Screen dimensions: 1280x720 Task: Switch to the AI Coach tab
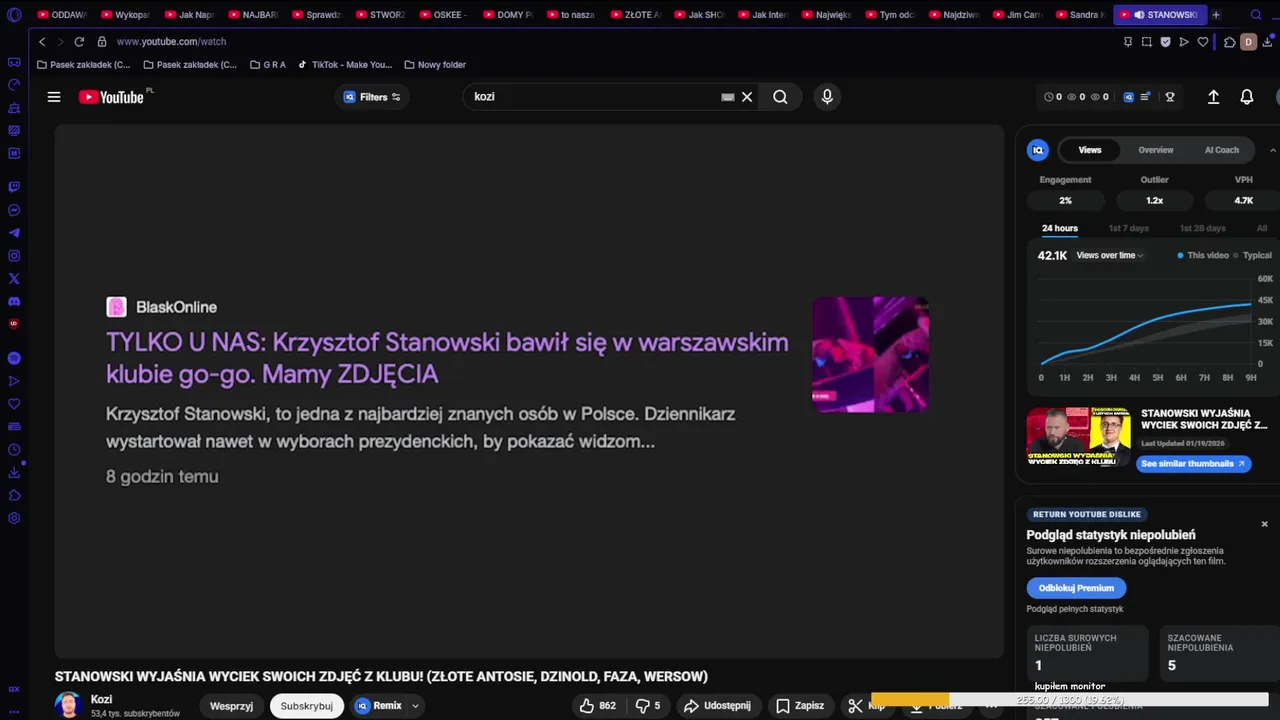click(x=1221, y=150)
